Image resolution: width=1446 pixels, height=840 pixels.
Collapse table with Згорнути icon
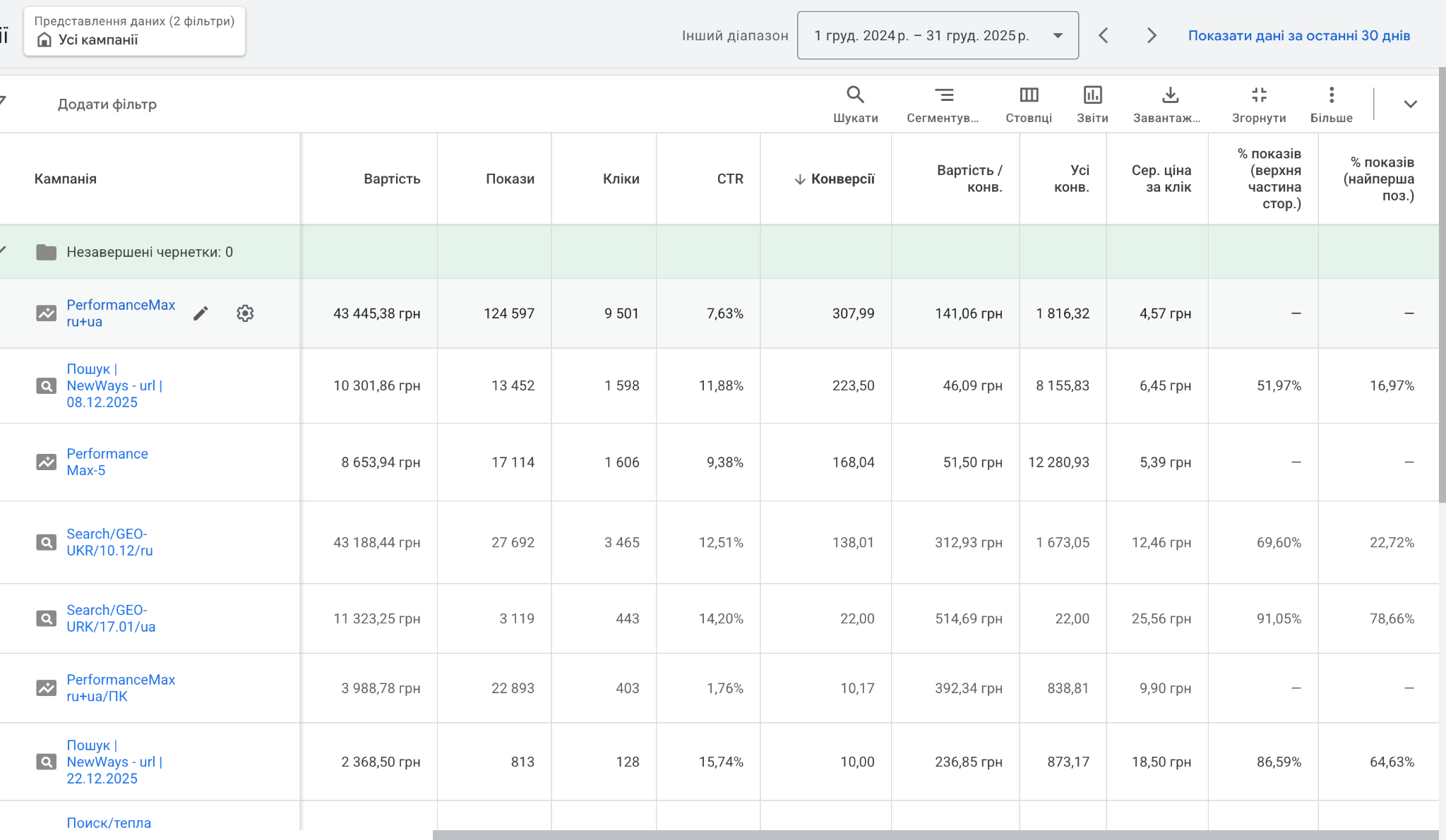click(1259, 95)
